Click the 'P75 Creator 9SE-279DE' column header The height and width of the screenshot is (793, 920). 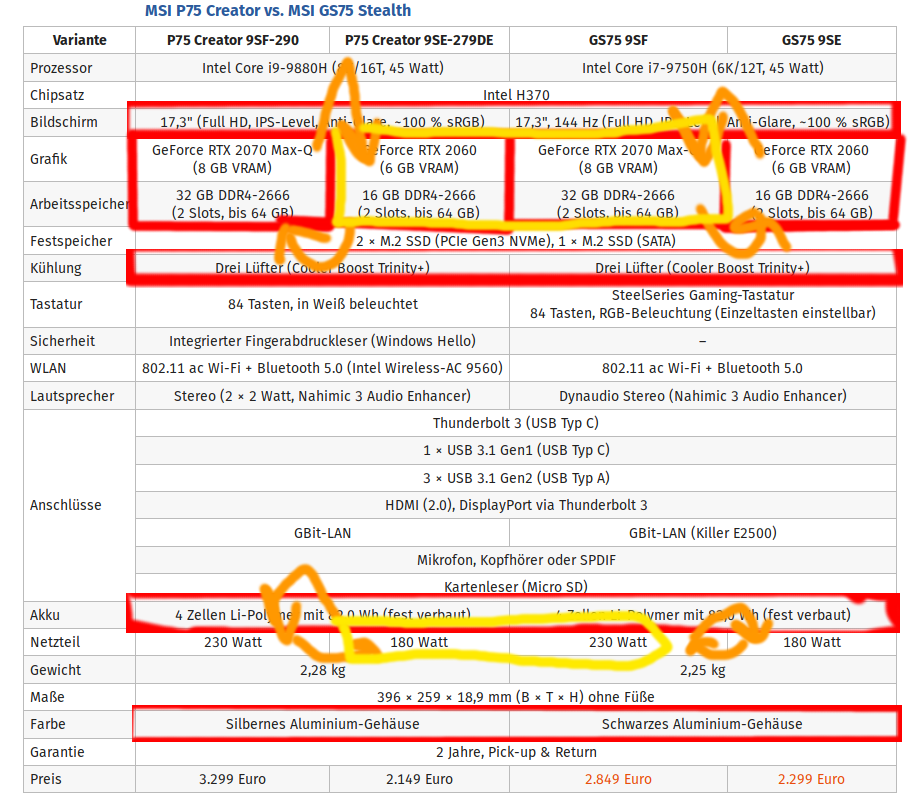tap(419, 40)
